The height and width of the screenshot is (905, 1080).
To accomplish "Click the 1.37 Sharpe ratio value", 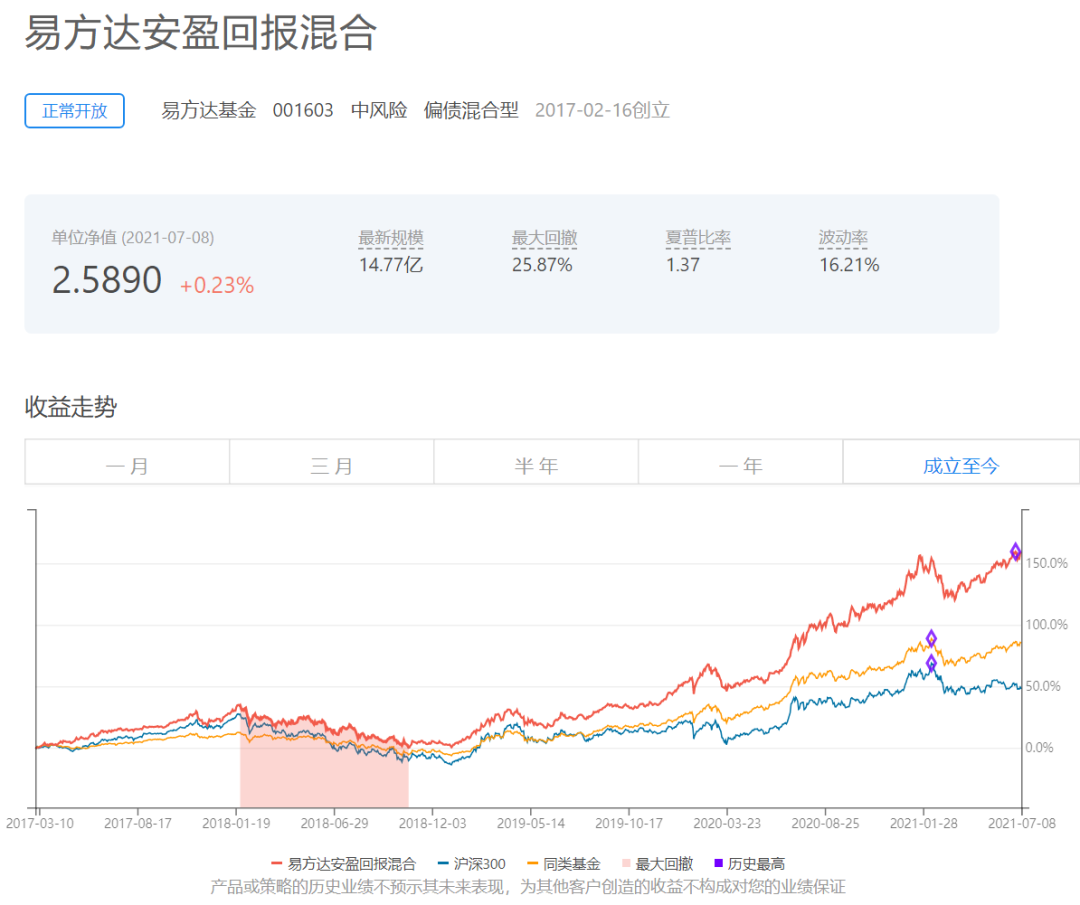I will (x=683, y=265).
